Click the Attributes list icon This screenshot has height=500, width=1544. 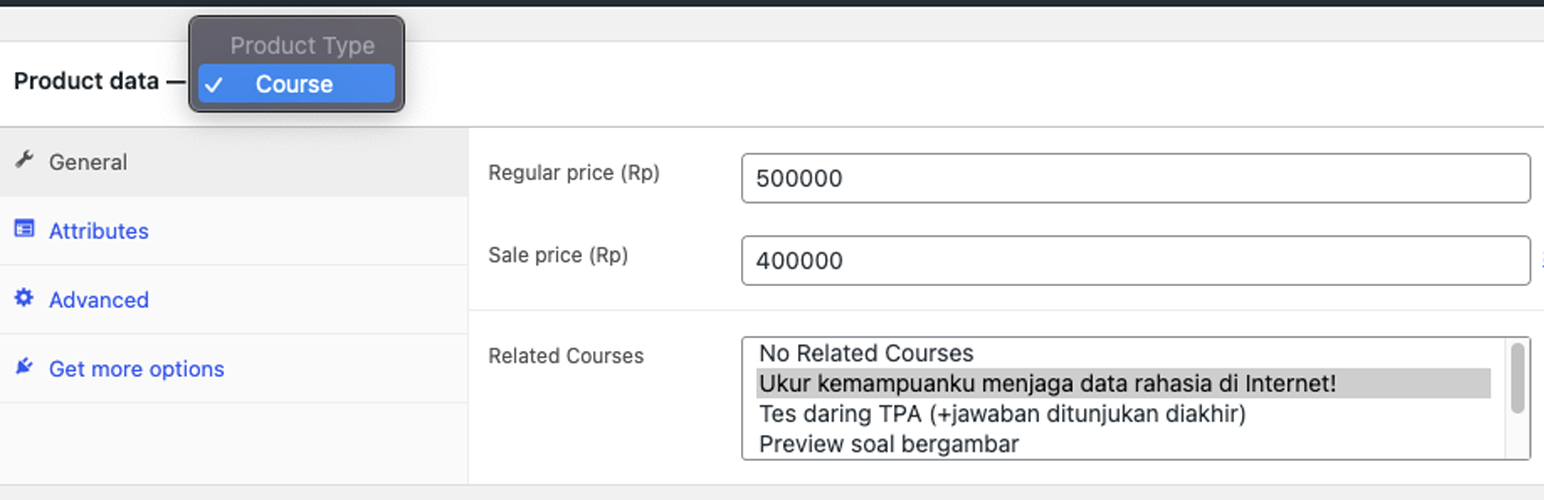coord(24,229)
